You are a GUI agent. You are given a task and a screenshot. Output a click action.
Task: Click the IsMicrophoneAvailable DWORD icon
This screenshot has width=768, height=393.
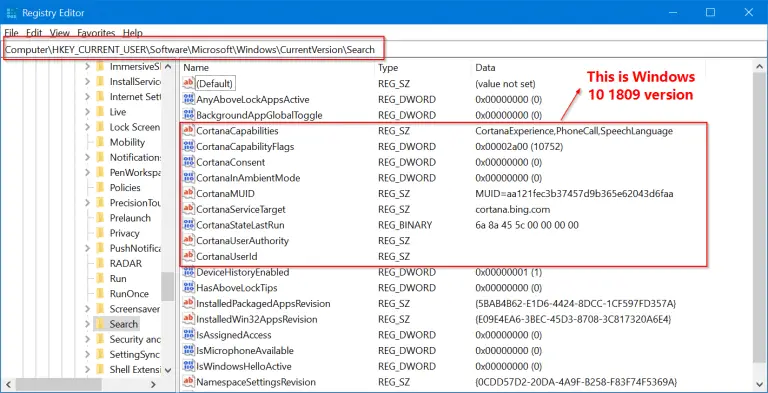[x=189, y=350]
